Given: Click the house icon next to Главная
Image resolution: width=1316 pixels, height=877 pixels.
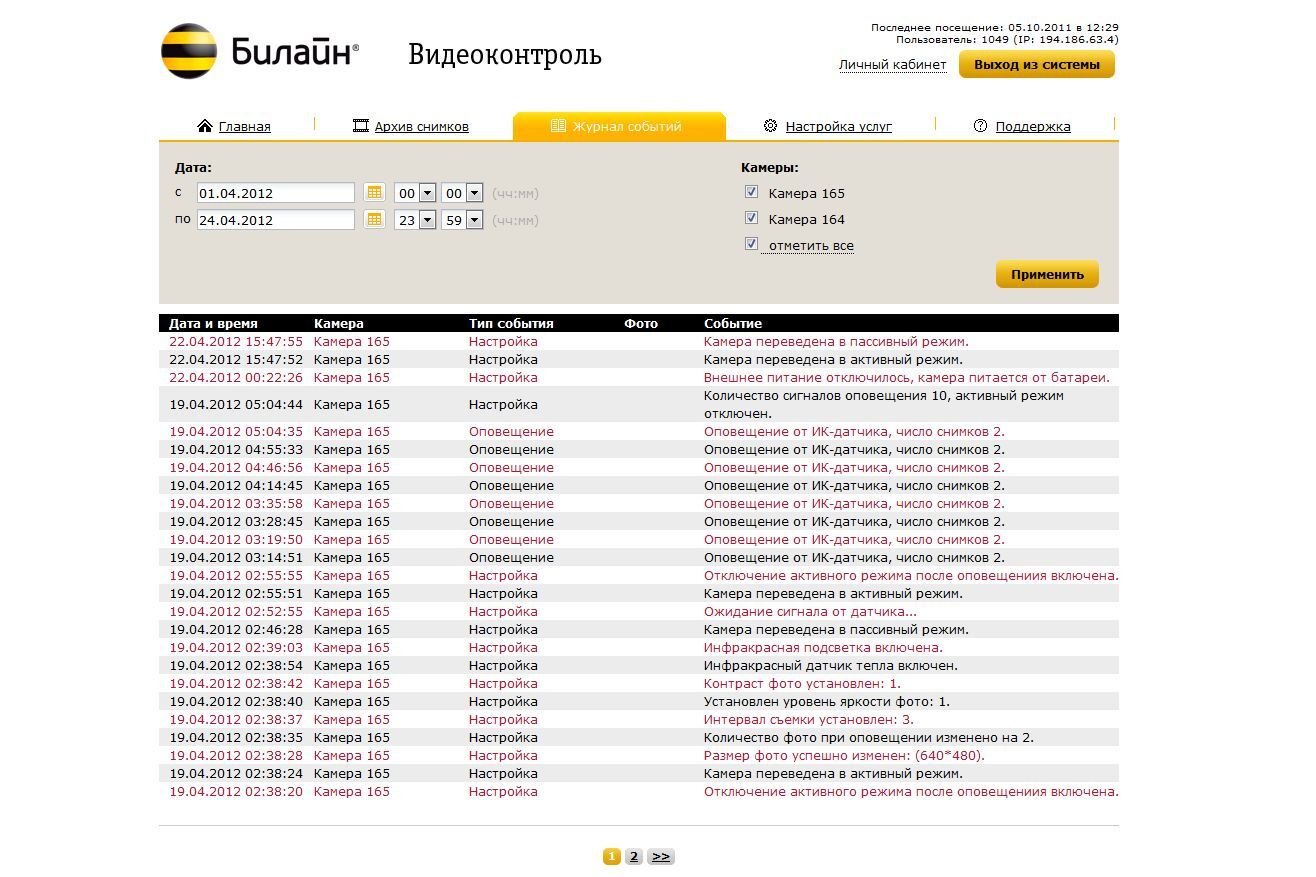Looking at the screenshot, I should (205, 126).
